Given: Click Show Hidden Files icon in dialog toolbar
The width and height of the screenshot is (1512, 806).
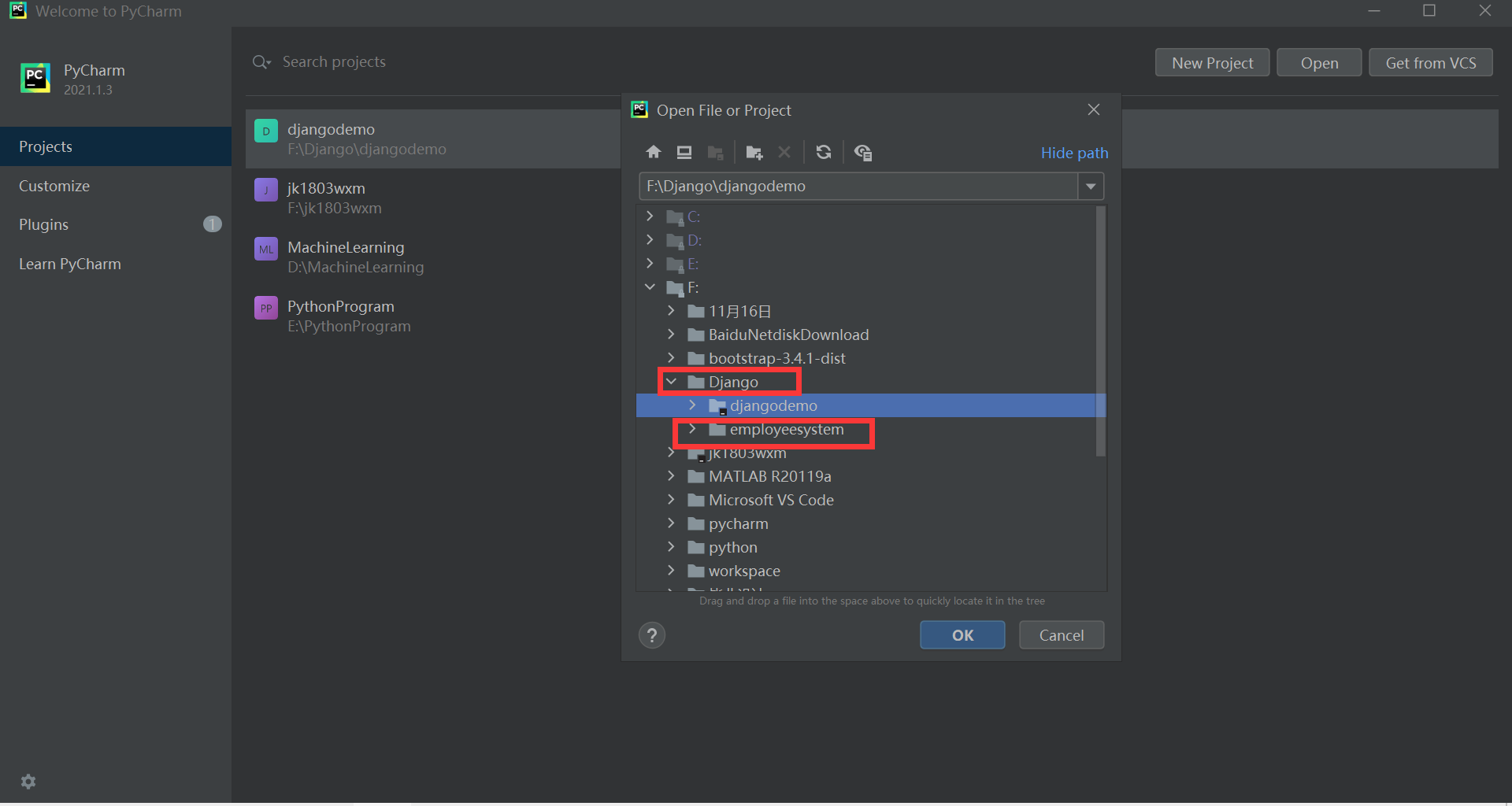Looking at the screenshot, I should tap(863, 152).
